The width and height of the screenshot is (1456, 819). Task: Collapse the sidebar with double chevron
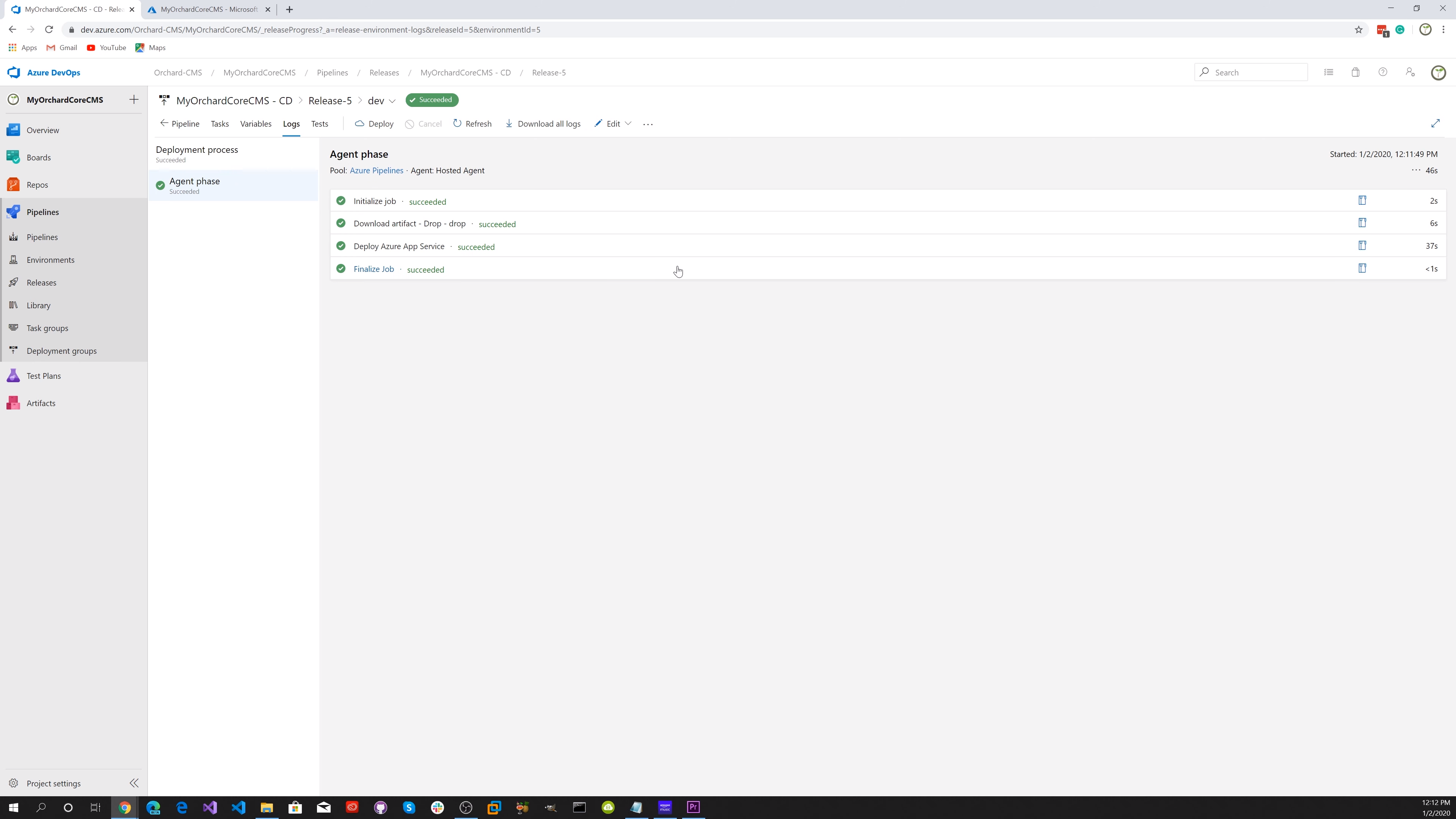tap(134, 783)
